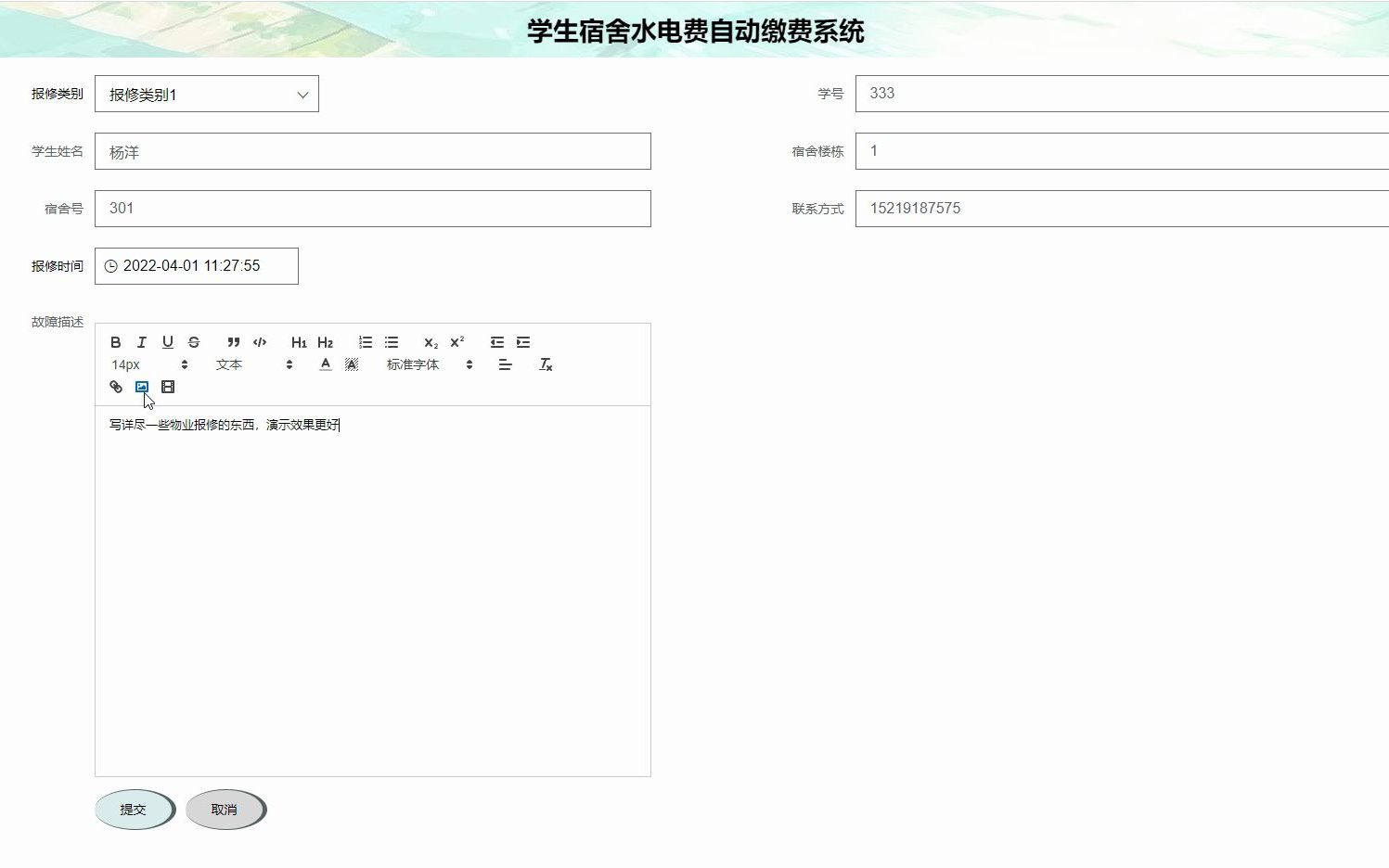Image resolution: width=1389 pixels, height=868 pixels.
Task: Open the text color picker
Action: click(326, 364)
